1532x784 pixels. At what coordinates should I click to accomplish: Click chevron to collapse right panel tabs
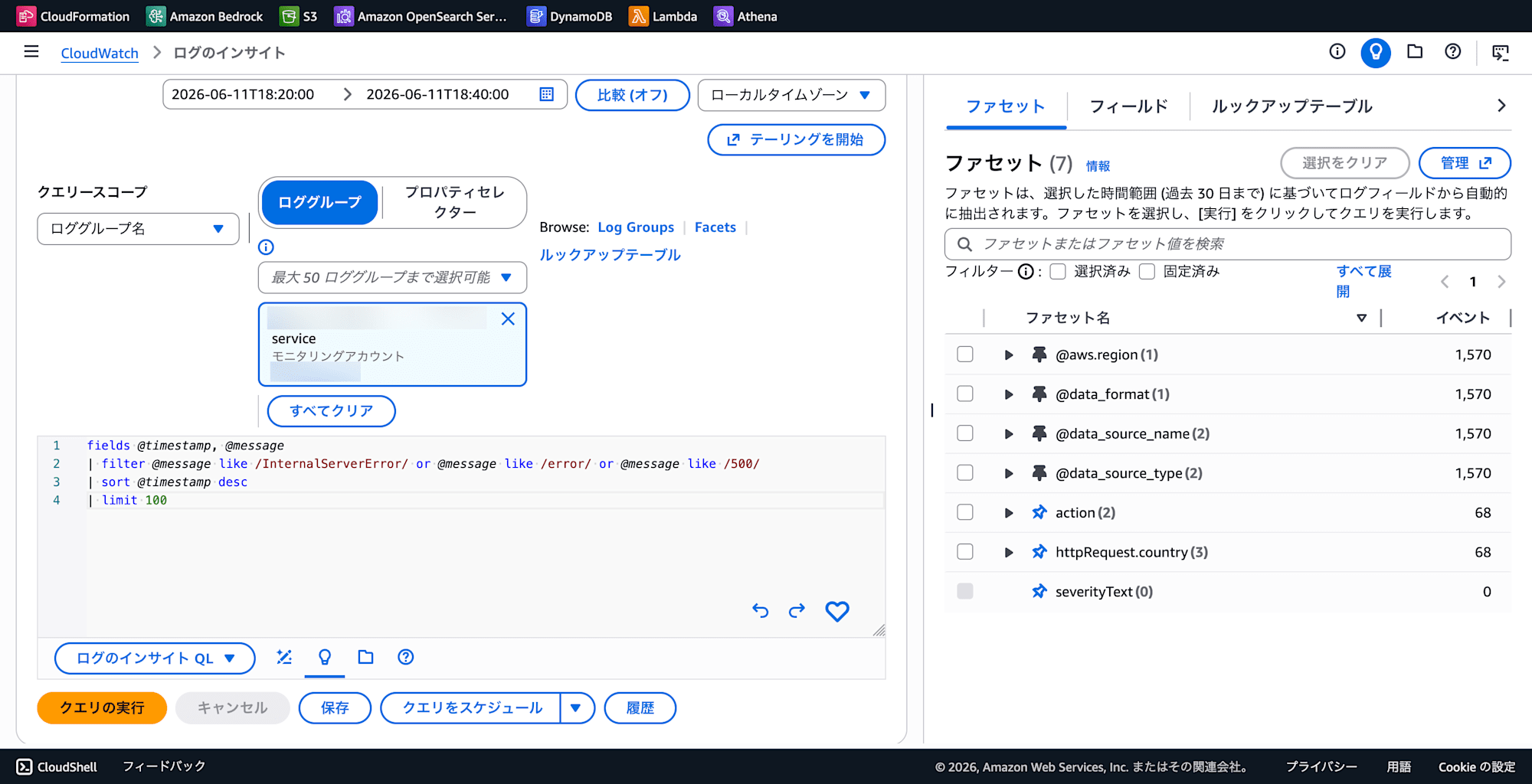coord(1501,106)
